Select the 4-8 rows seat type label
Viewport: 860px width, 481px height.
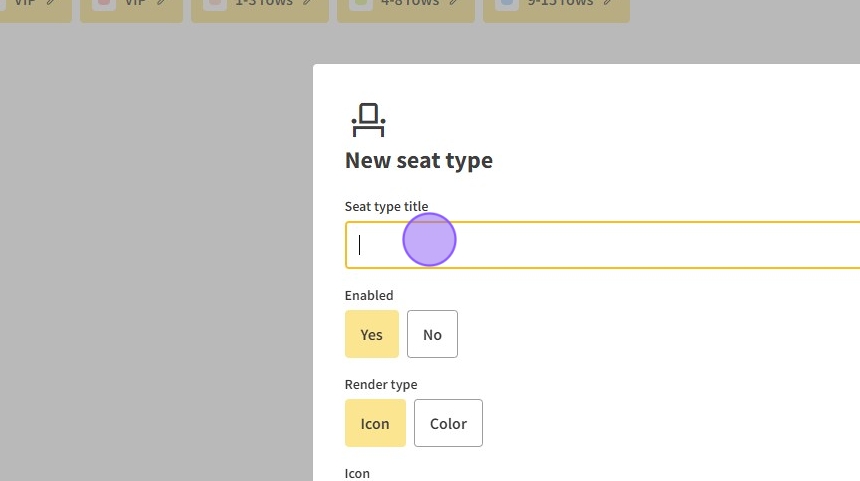point(407,3)
